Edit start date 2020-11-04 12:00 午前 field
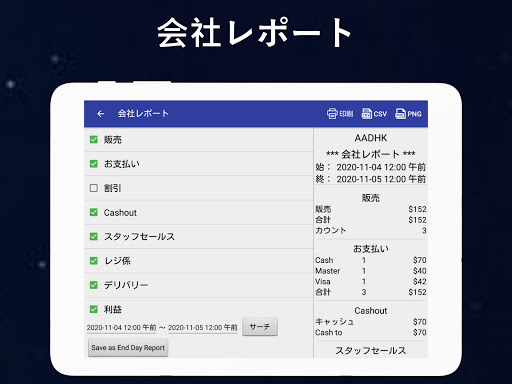Viewport: 512px width, 384px height. click(x=121, y=328)
